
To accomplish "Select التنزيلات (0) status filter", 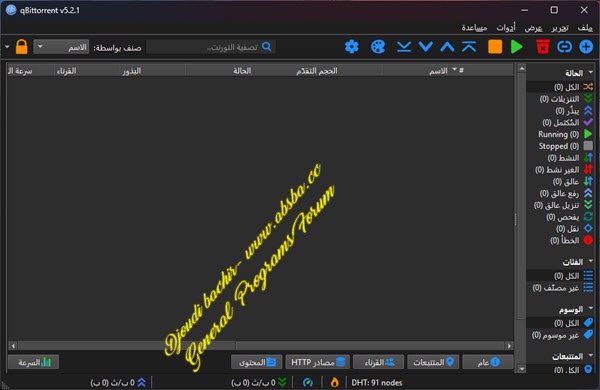I will point(566,99).
